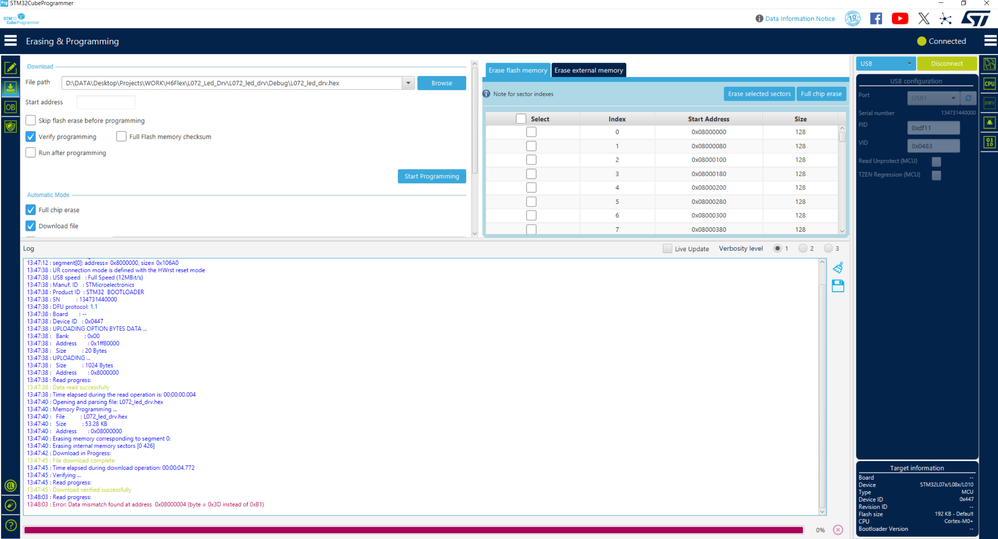Screen dimensions: 998x539
Task: Click the Browse button
Action: (442, 83)
